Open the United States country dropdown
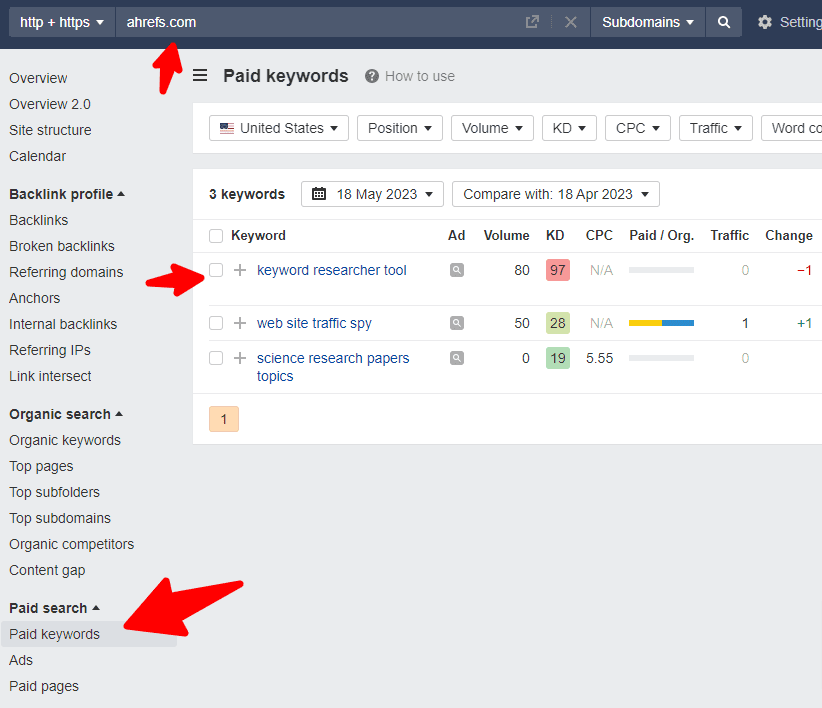The width and height of the screenshot is (822, 708). click(x=279, y=128)
